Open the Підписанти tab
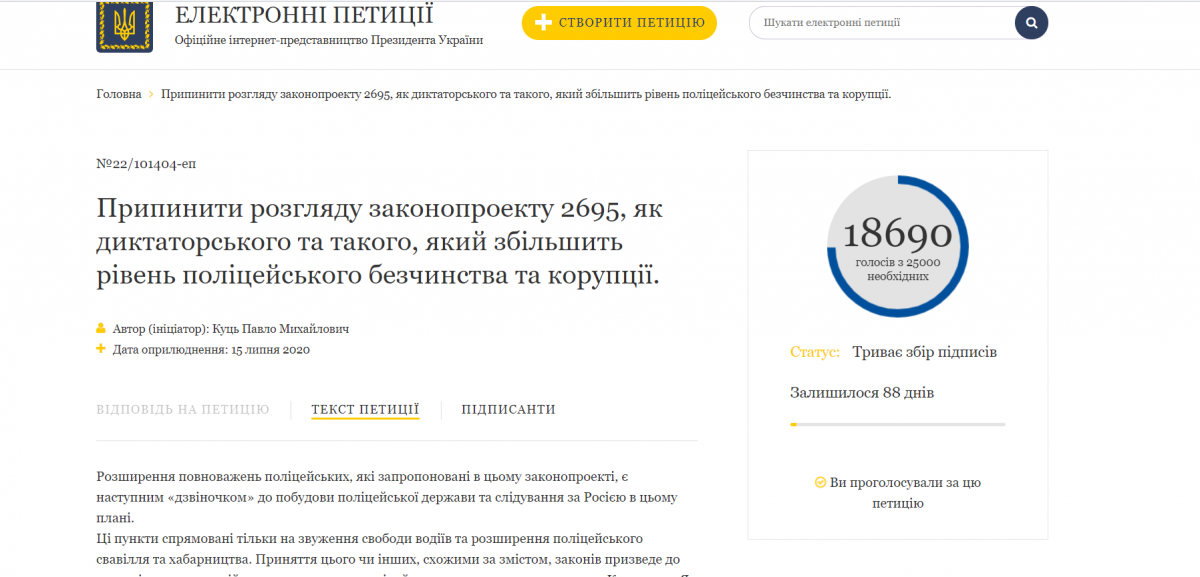This screenshot has height=577, width=1200. coord(508,409)
